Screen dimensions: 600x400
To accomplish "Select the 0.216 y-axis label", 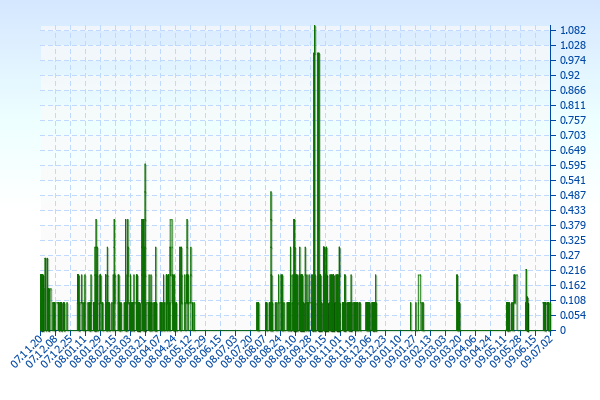I will coord(573,270).
